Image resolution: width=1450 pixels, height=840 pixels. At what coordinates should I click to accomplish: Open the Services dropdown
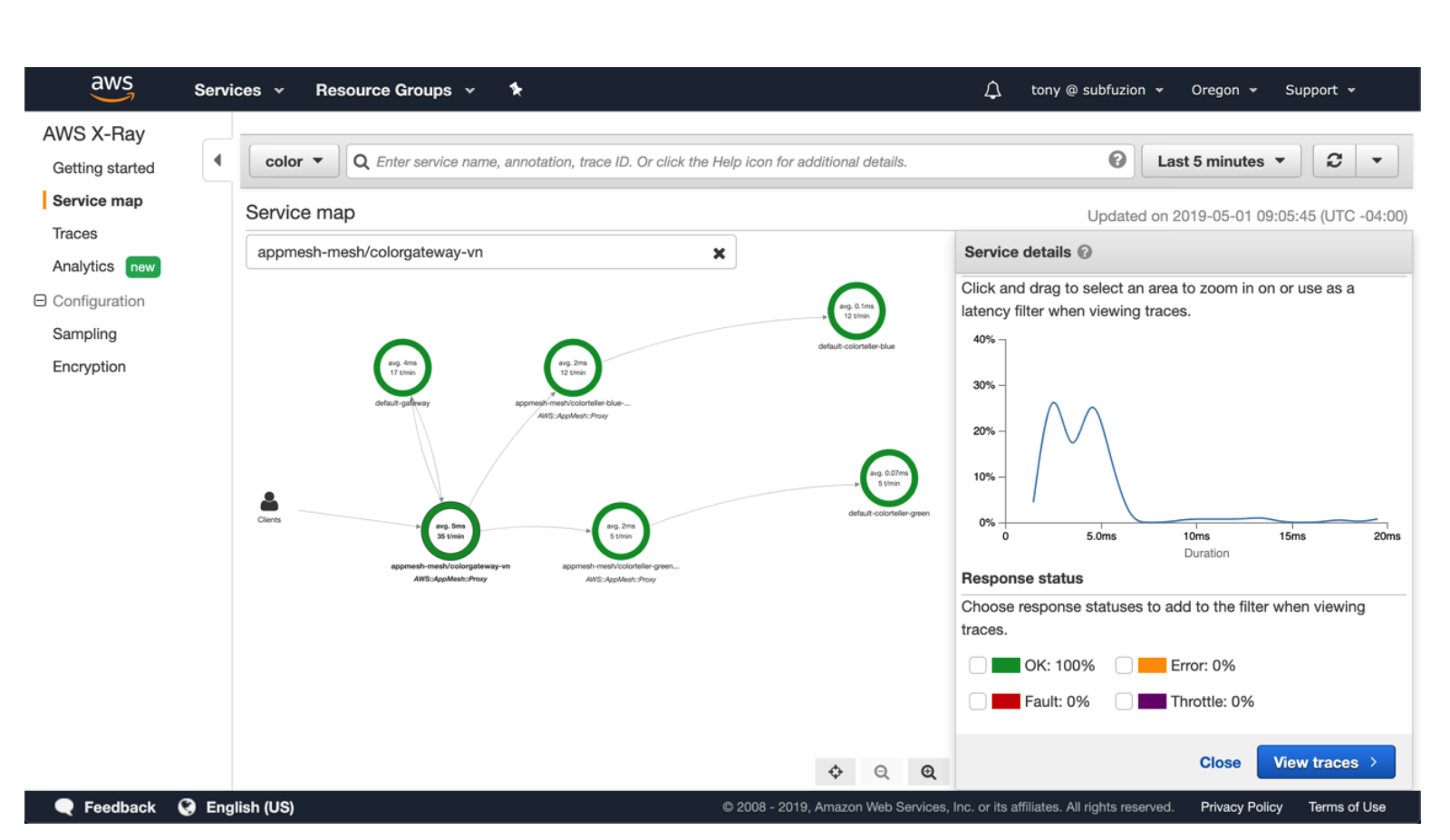[239, 90]
